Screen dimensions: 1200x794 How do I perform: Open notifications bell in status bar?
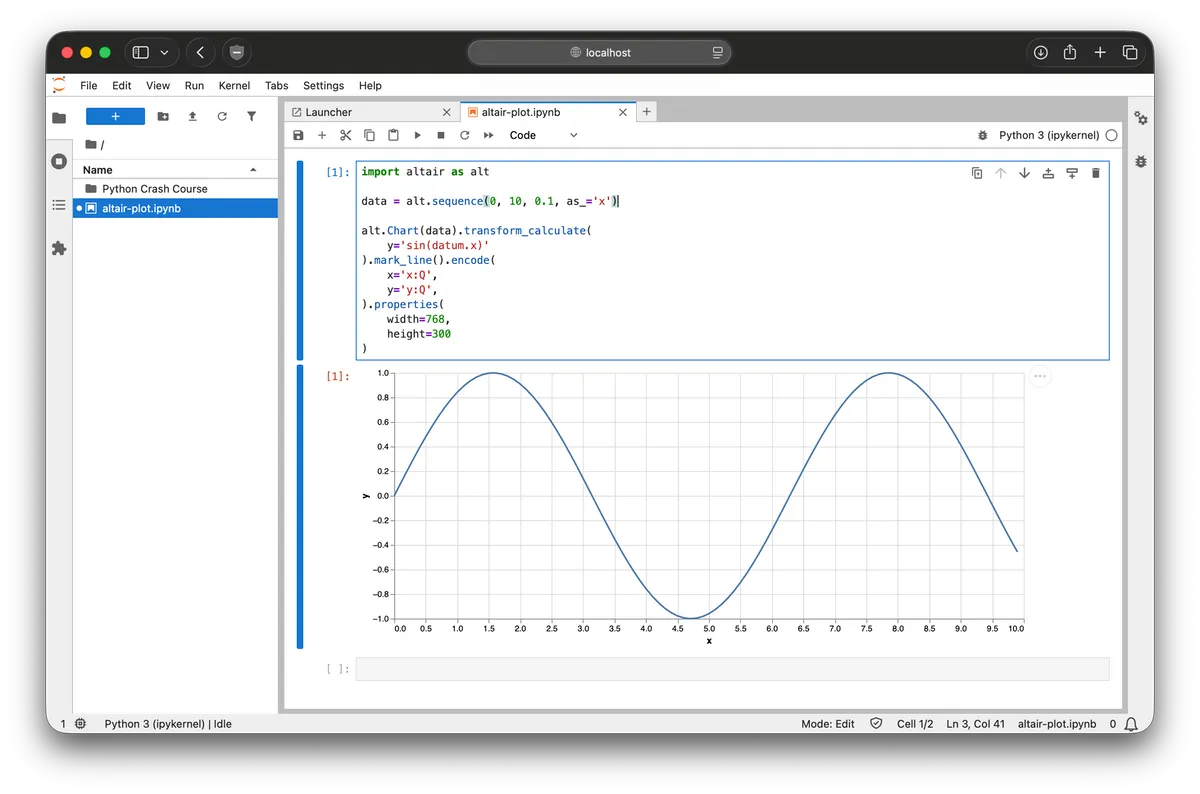coord(1131,723)
